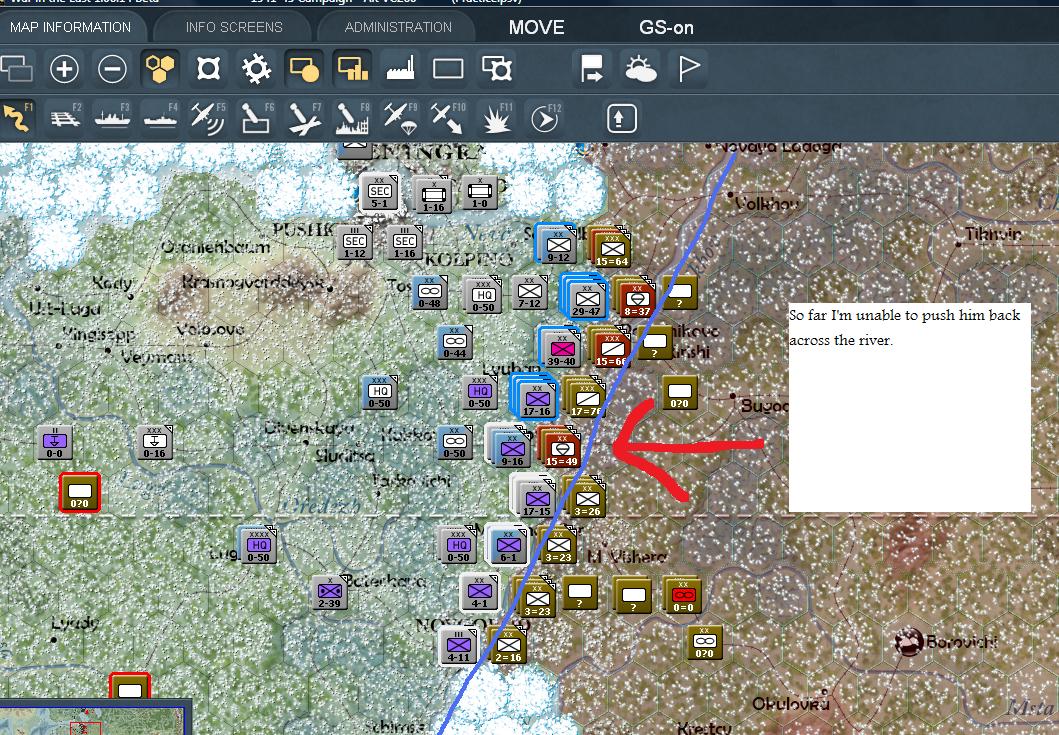Click the flag with arrow icon
Screen dimensions: 1059x735
point(592,68)
